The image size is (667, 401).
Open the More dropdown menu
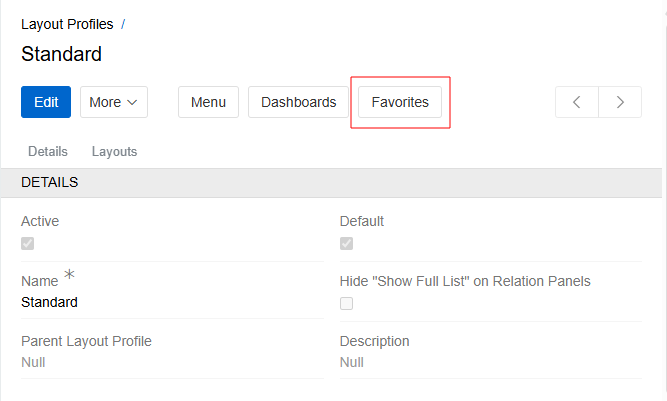pos(114,102)
